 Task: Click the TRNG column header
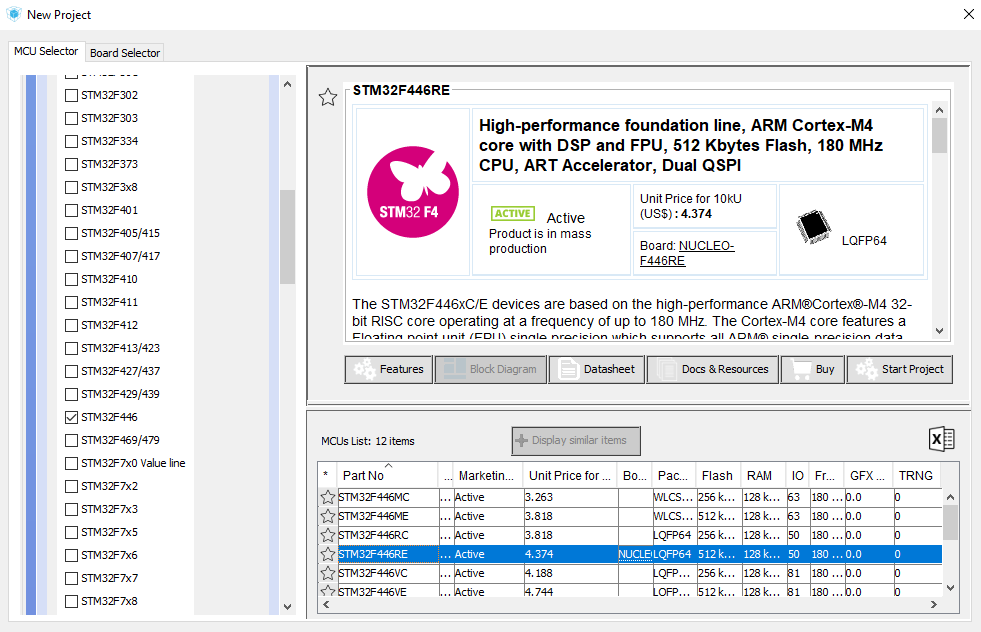[x=916, y=476]
